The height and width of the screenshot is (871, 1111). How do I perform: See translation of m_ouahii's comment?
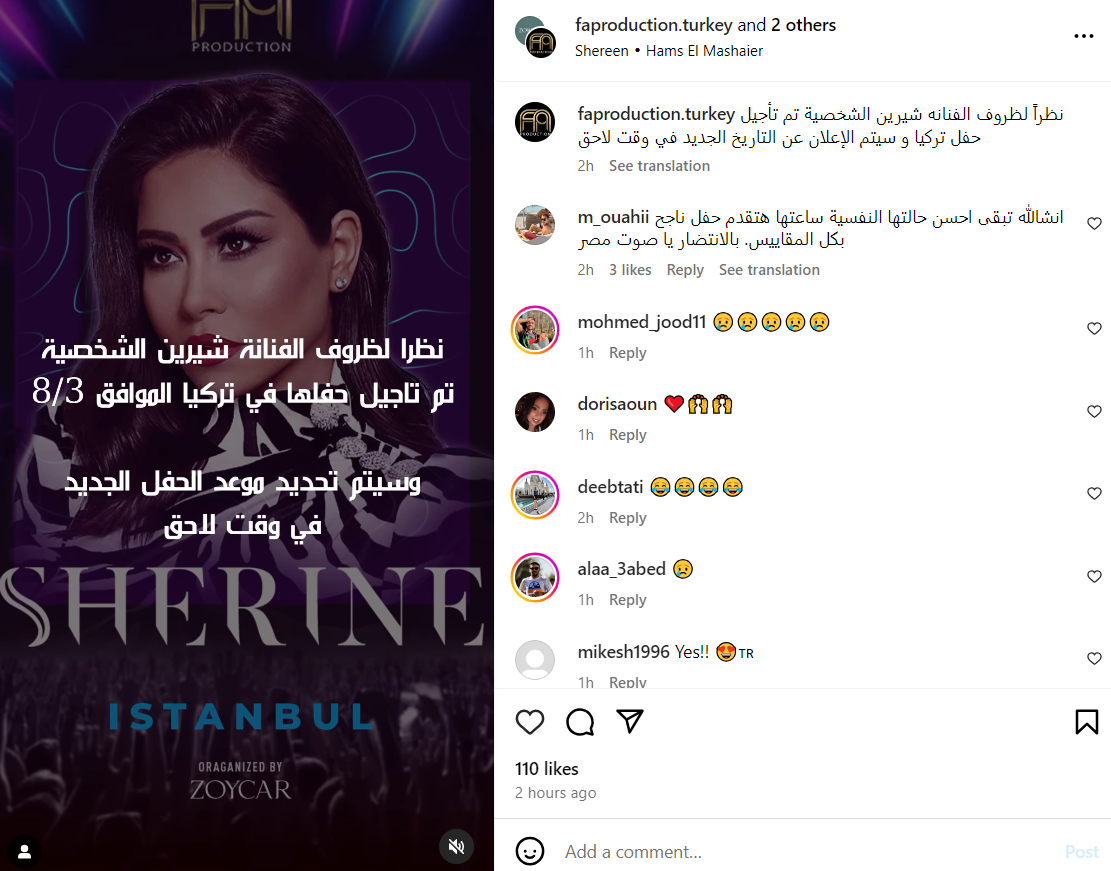[x=769, y=270]
